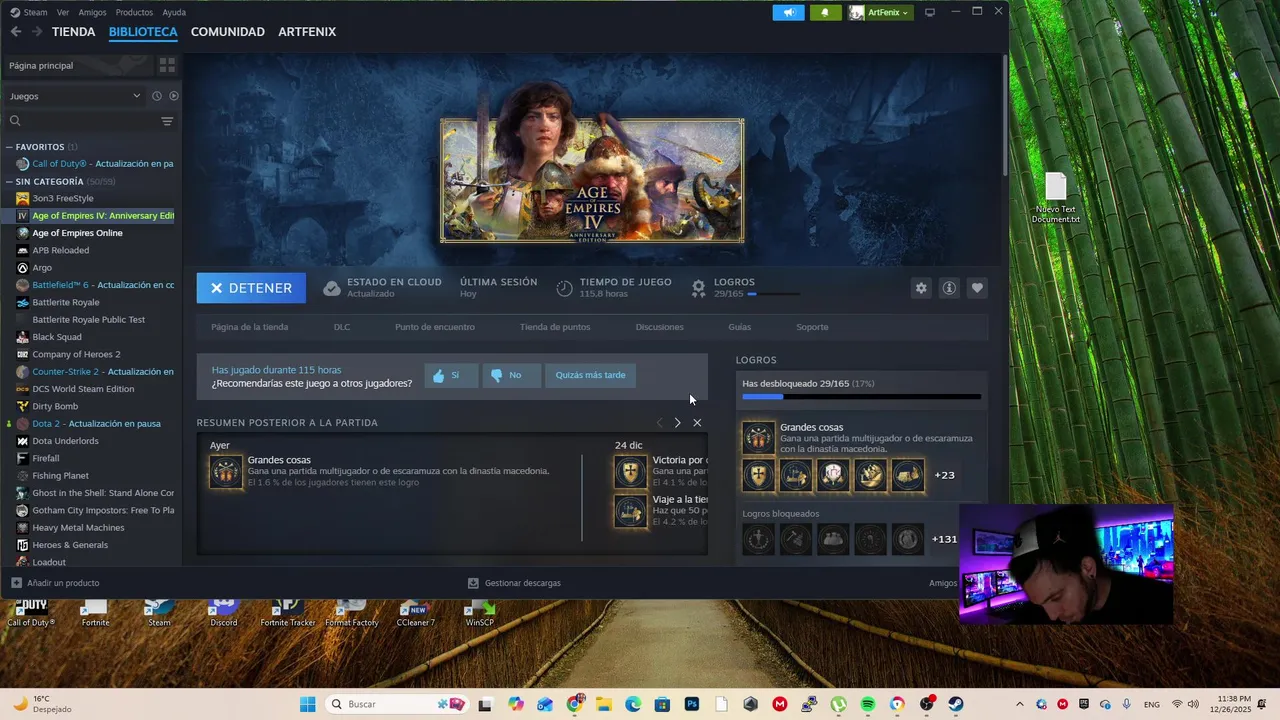
Task: Open Windows Start menu
Action: pos(307,704)
